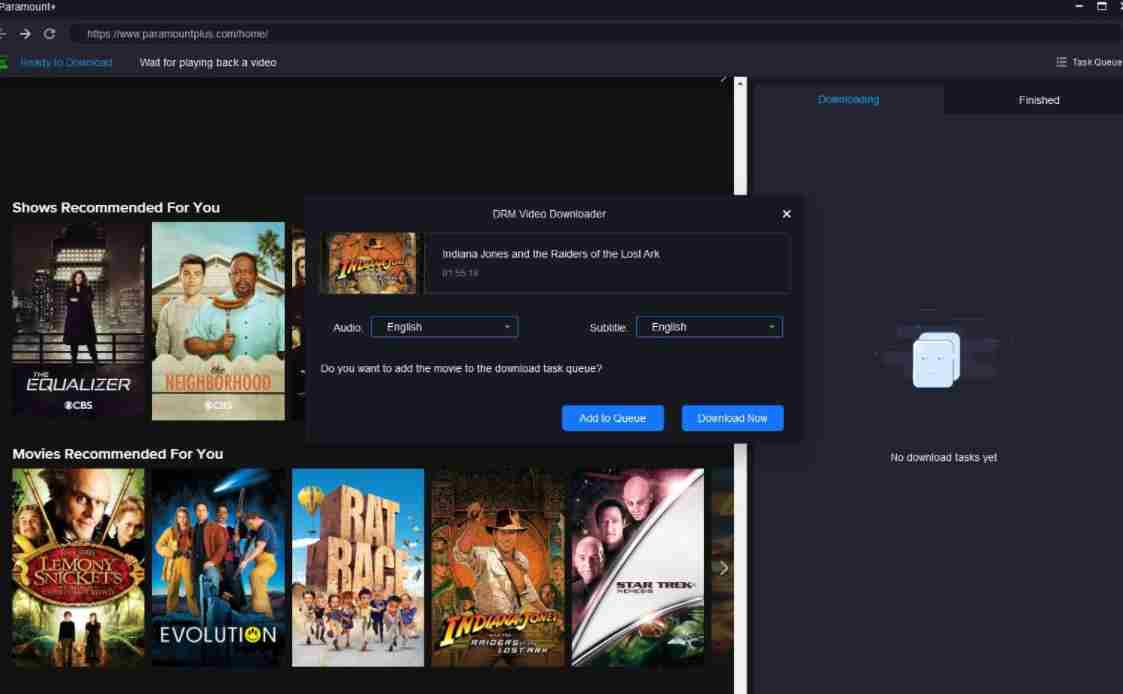This screenshot has width=1123, height=694.
Task: Open the Subtitle language dropdown
Action: tap(709, 327)
